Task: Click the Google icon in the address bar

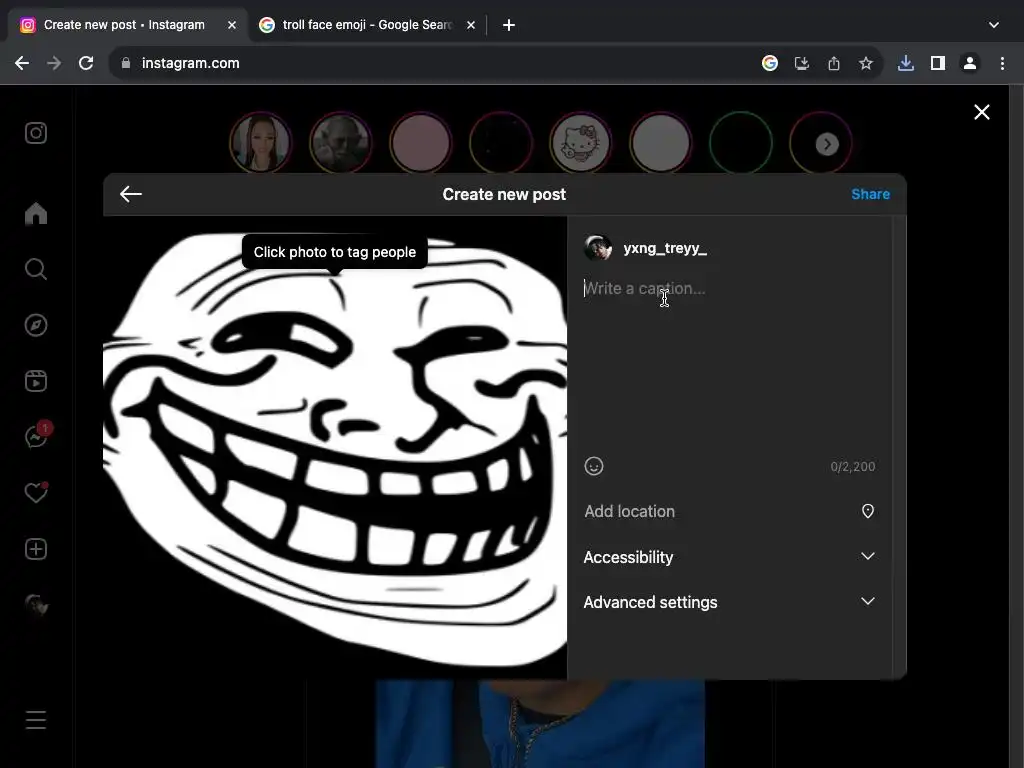Action: tap(770, 63)
